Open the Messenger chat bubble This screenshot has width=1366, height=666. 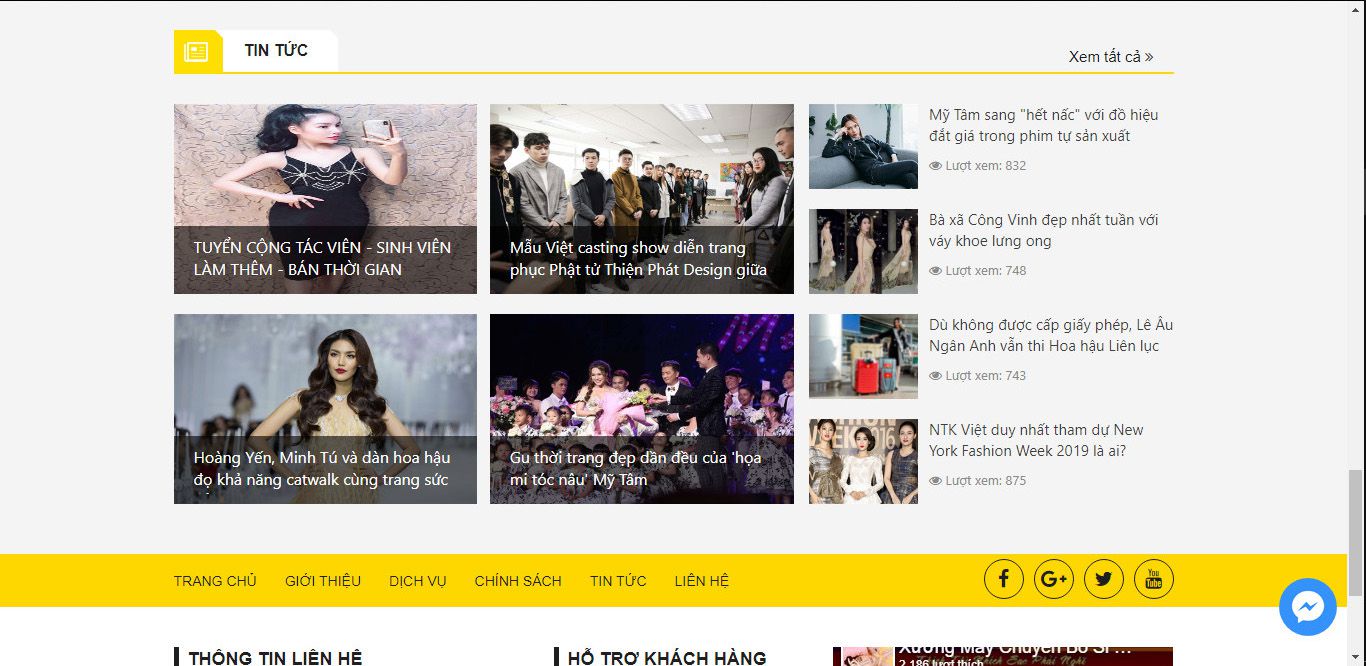[1307, 607]
